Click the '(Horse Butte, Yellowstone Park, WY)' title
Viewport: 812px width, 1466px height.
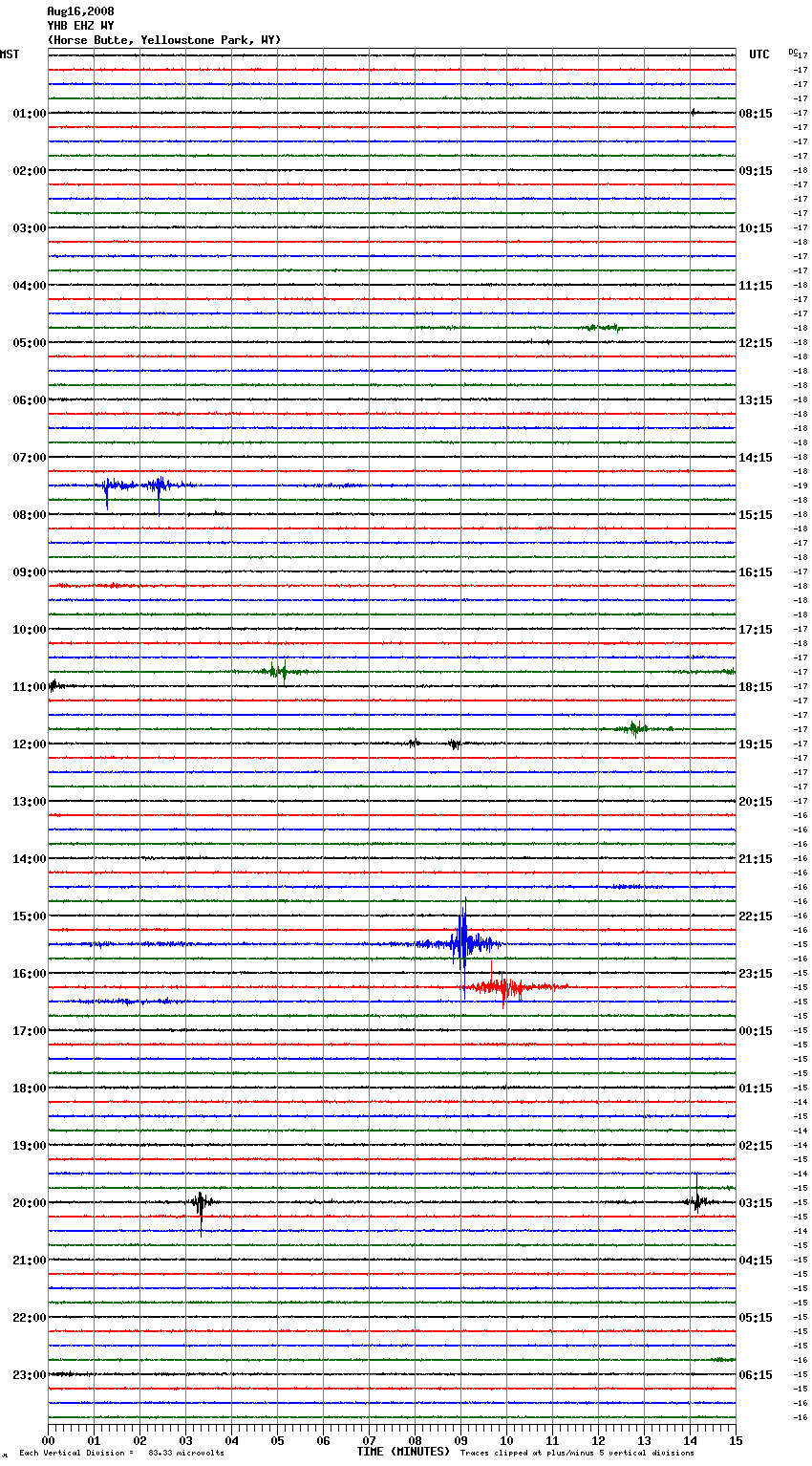coord(164,40)
